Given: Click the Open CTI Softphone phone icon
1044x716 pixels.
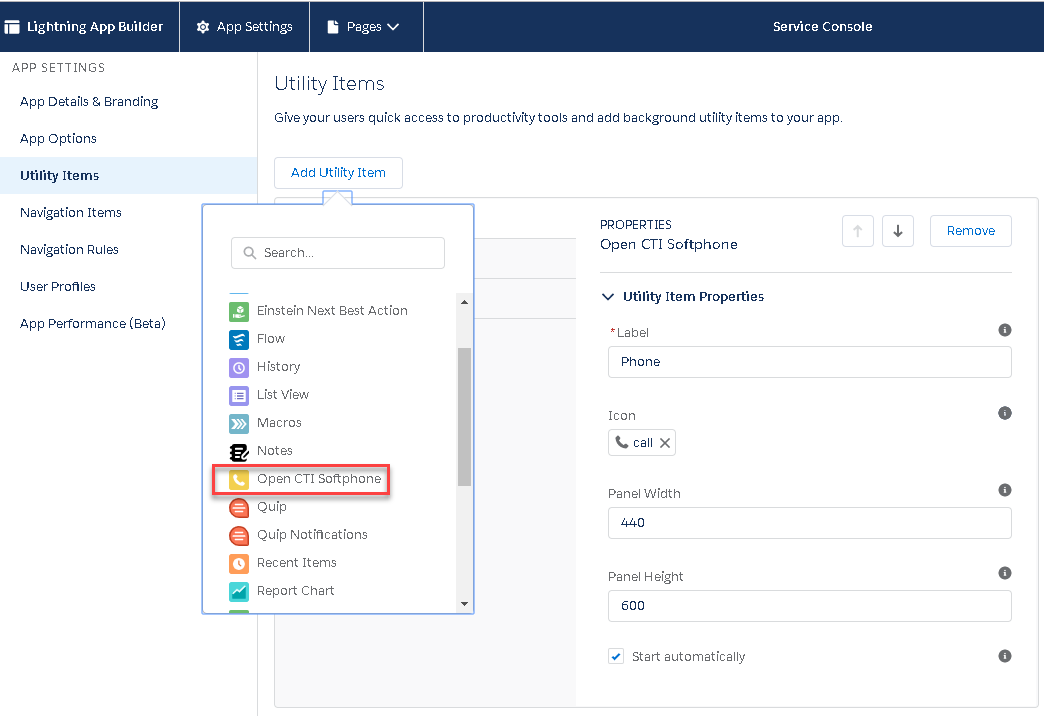Looking at the screenshot, I should pyautogui.click(x=238, y=479).
